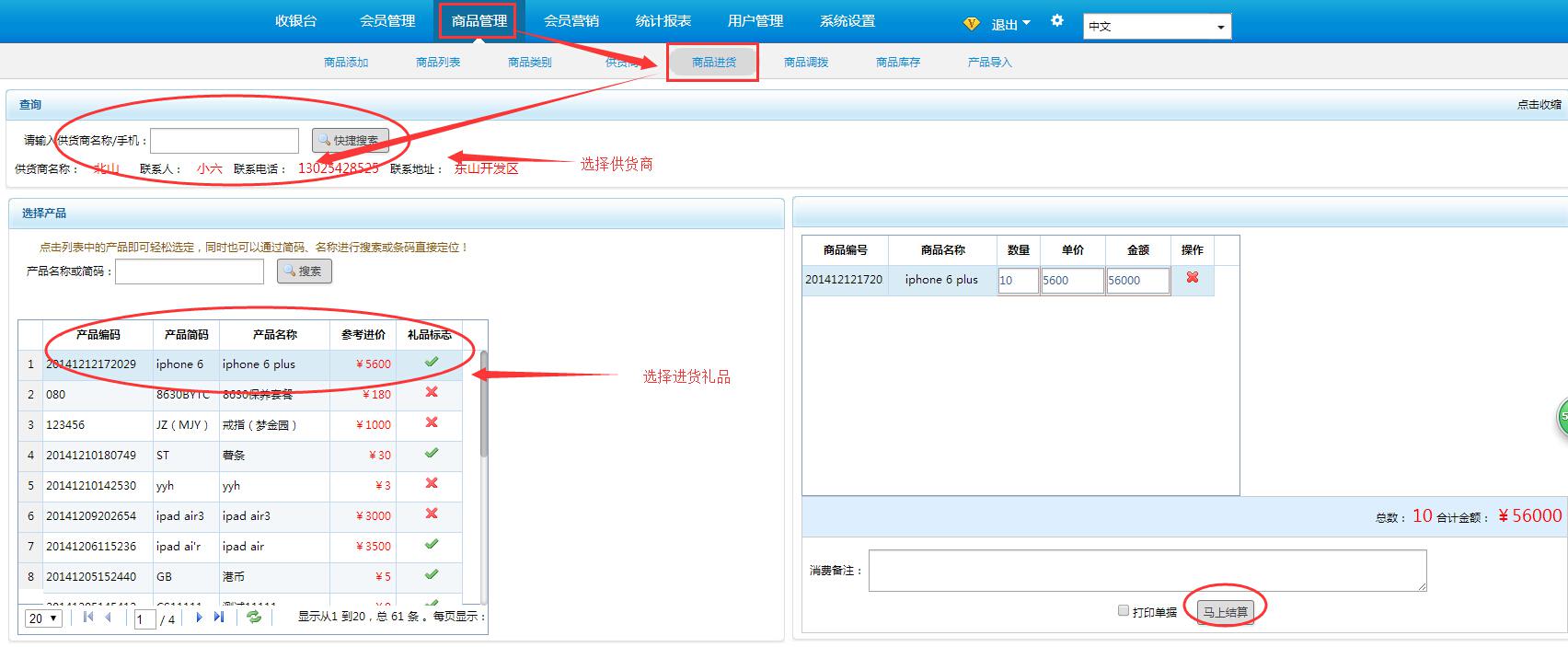Go to the previous page of product list
Image resolution: width=1568 pixels, height=647 pixels.
[109, 618]
